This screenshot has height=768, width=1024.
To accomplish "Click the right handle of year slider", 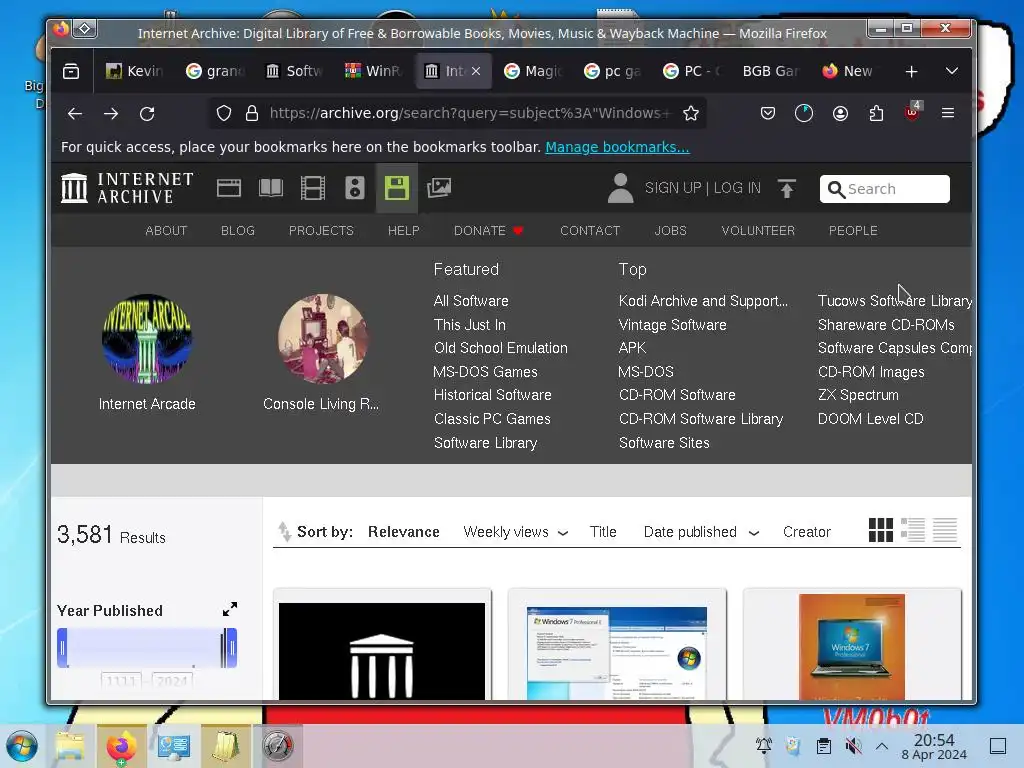I will pos(230,648).
